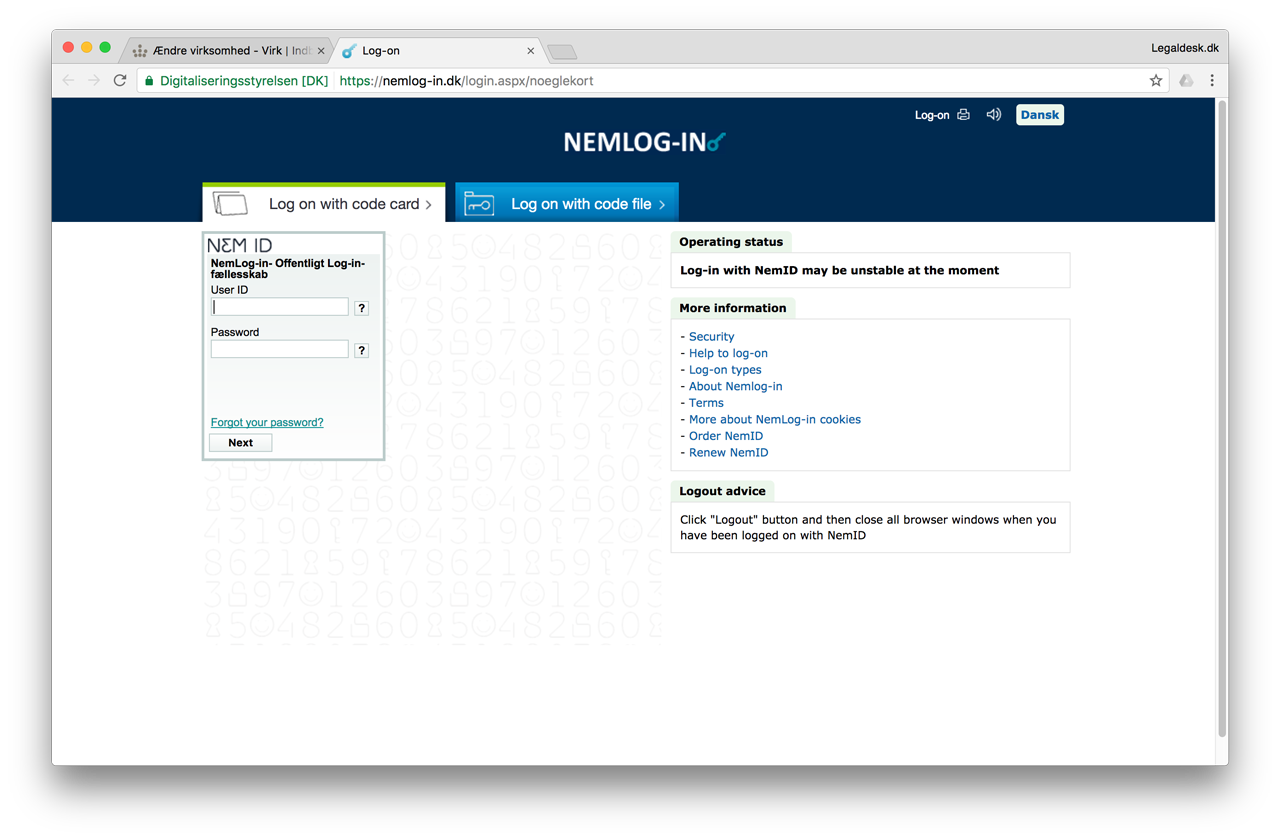Click the code card icon
1280x839 pixels.
pyautogui.click(x=230, y=203)
